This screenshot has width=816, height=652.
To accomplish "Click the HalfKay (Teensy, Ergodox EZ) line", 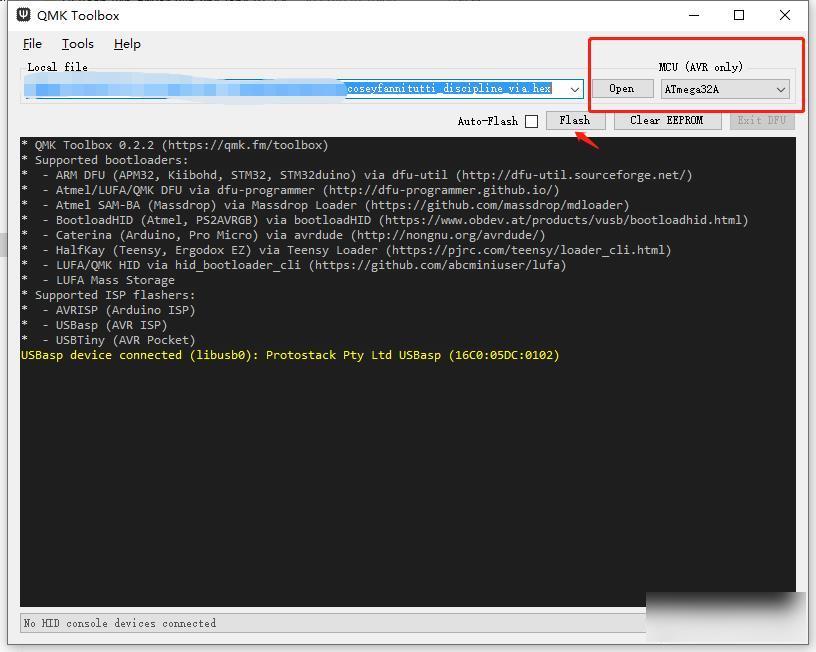I will [346, 250].
